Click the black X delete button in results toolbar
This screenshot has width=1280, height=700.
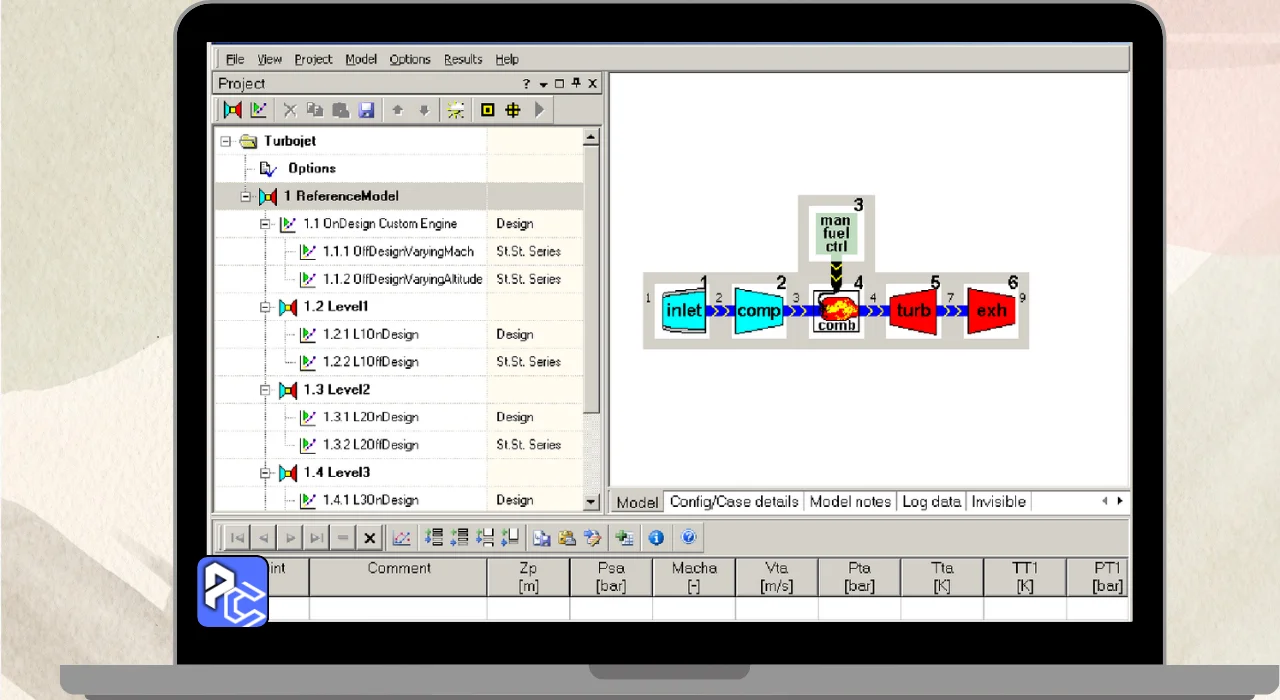click(369, 538)
